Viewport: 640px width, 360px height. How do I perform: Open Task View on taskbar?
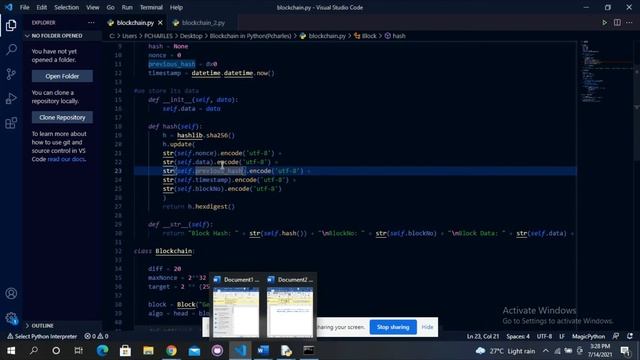click(78, 351)
